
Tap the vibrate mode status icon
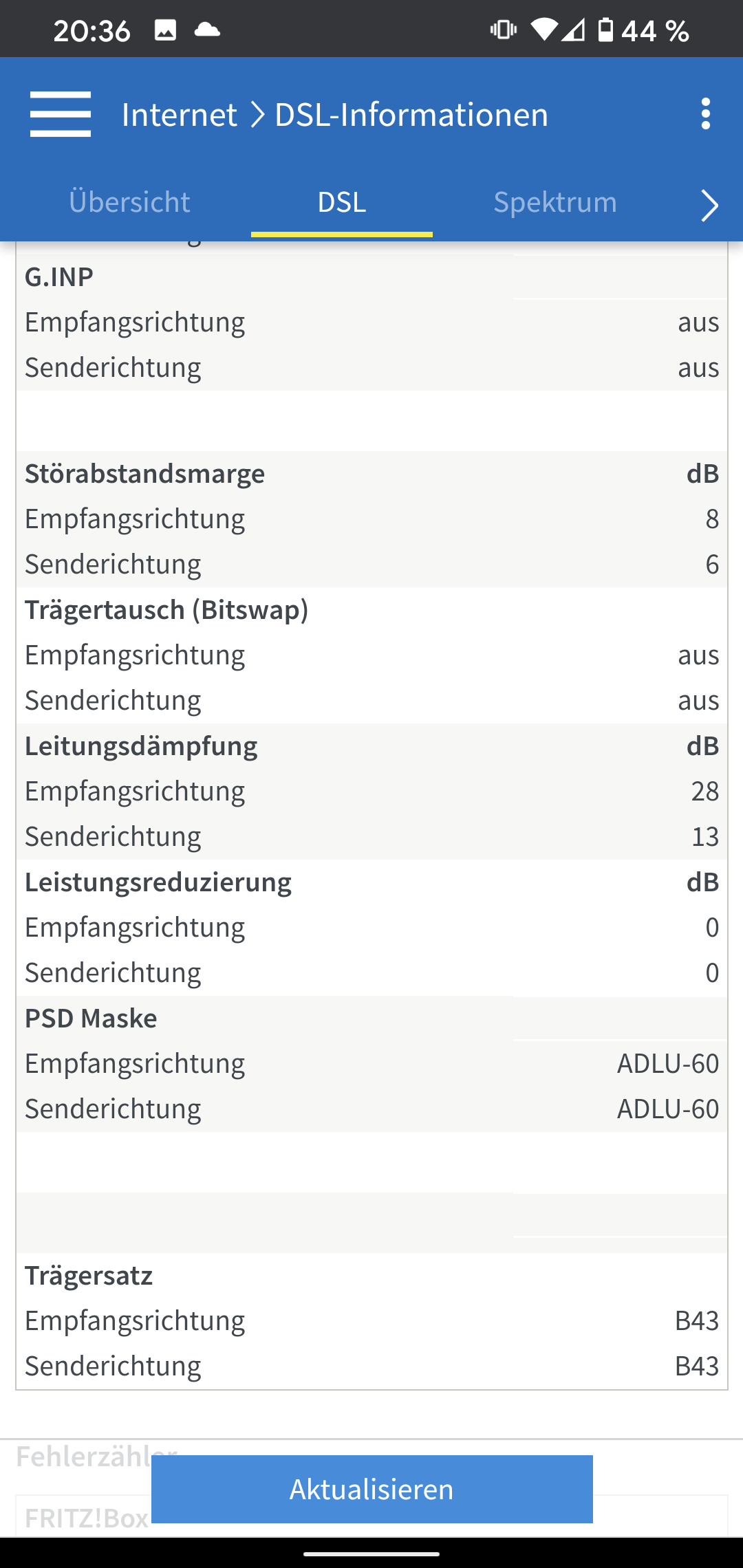503,30
